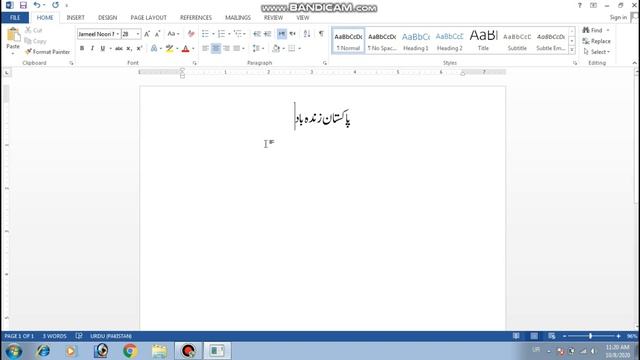The width and height of the screenshot is (640, 360).
Task: Shrink font size with A-down icon
Action: pos(157,34)
